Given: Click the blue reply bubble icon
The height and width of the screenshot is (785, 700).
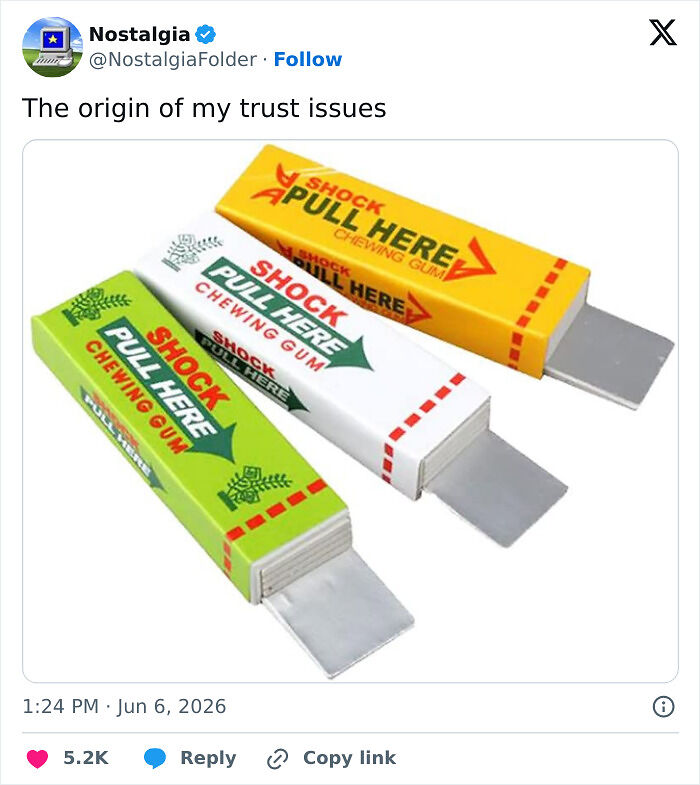Looking at the screenshot, I should (x=155, y=758).
